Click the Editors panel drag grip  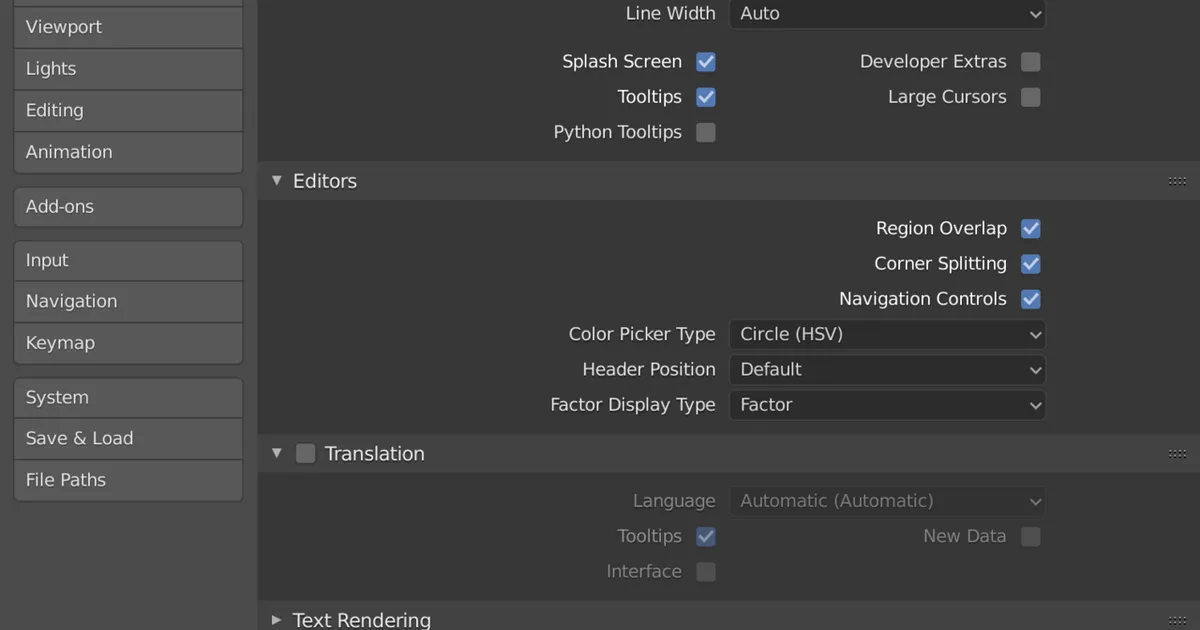coord(1177,182)
